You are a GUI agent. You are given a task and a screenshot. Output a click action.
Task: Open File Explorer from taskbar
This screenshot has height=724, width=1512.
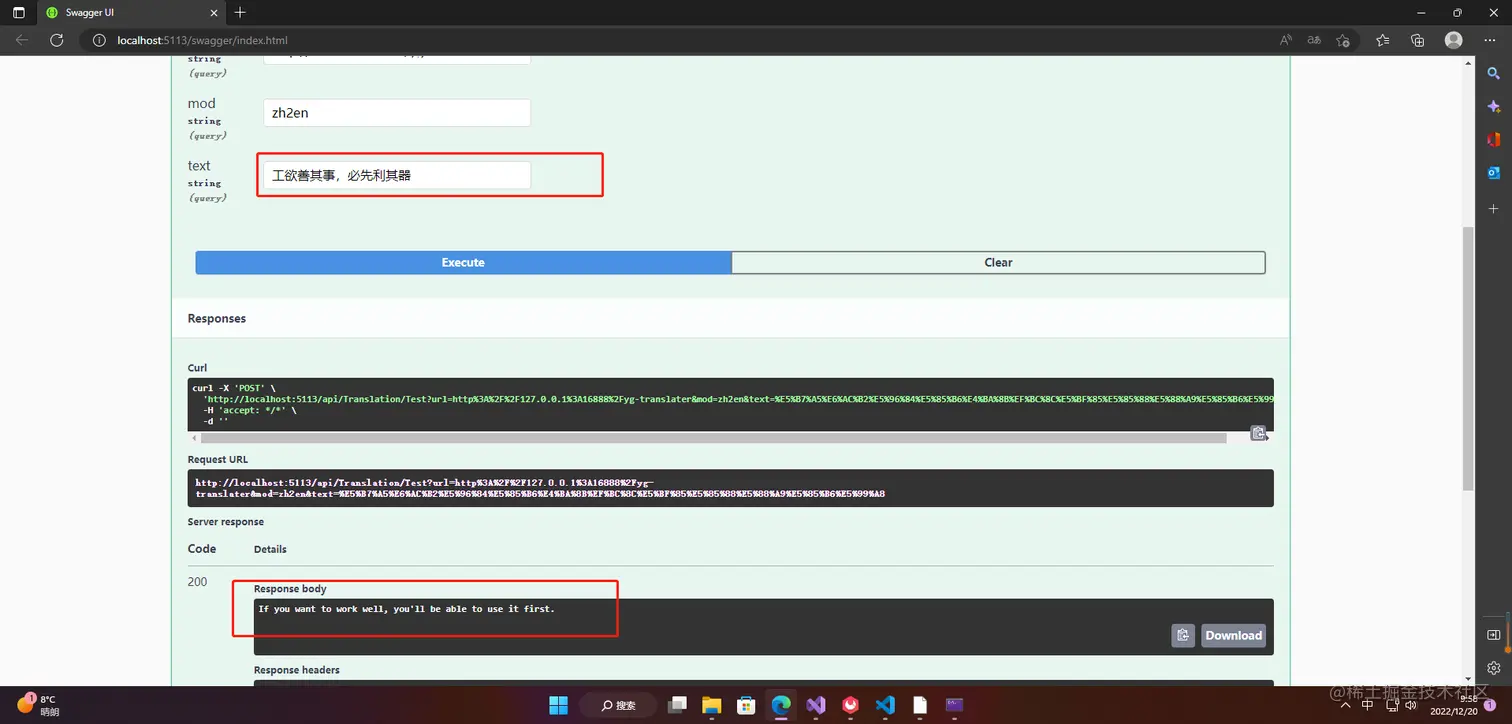point(711,705)
